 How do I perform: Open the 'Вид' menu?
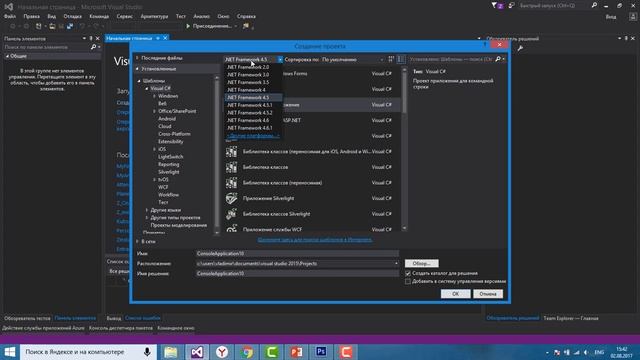(x=51, y=16)
